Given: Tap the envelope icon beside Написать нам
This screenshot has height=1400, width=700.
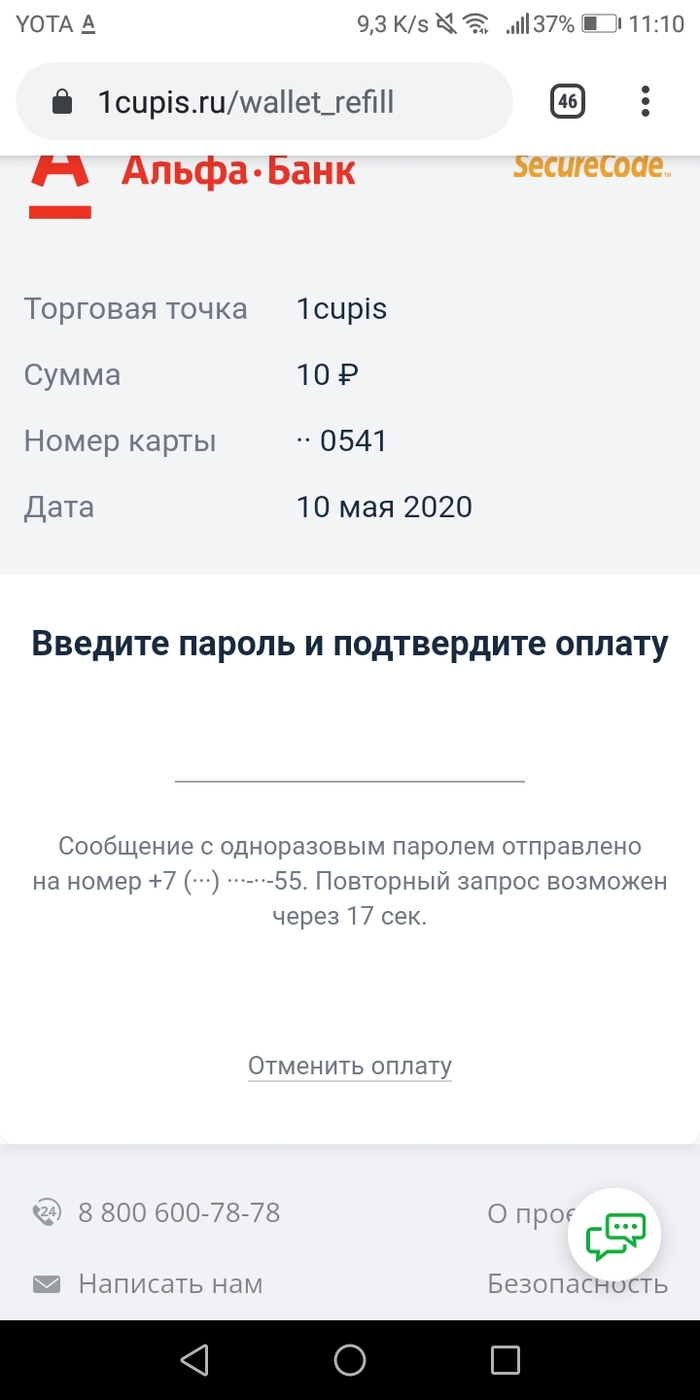Looking at the screenshot, I should [x=46, y=1284].
